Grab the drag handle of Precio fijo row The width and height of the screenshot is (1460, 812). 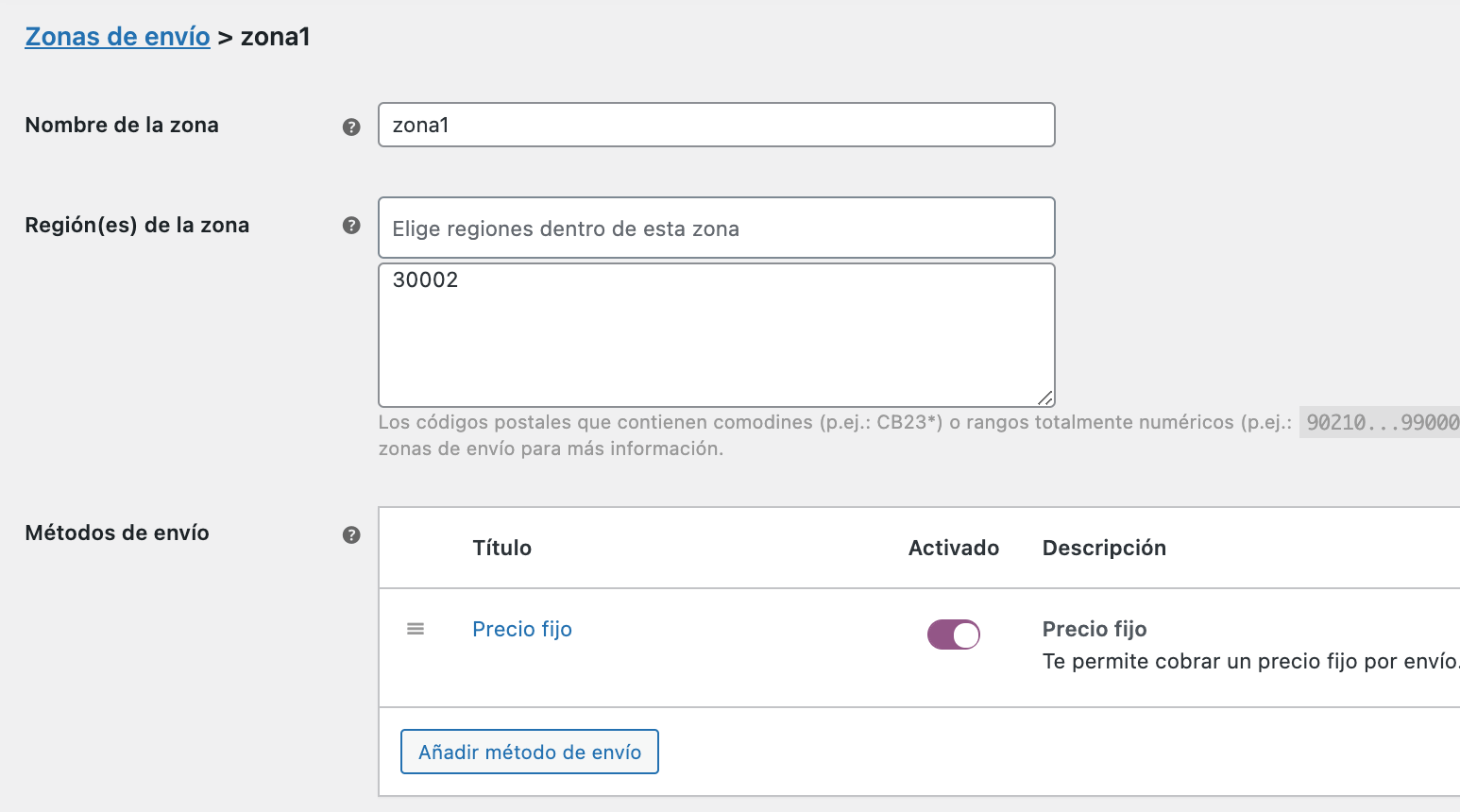[x=416, y=629]
